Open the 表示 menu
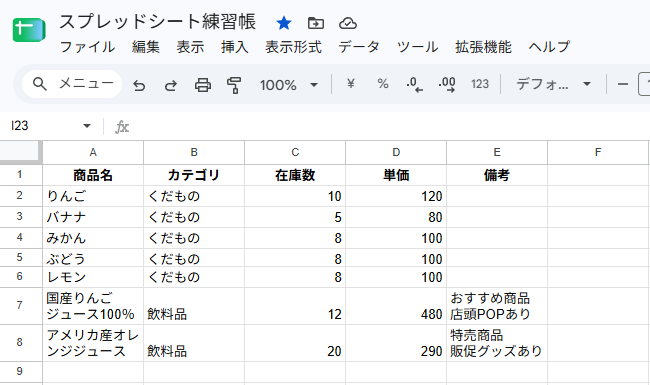 (190, 47)
